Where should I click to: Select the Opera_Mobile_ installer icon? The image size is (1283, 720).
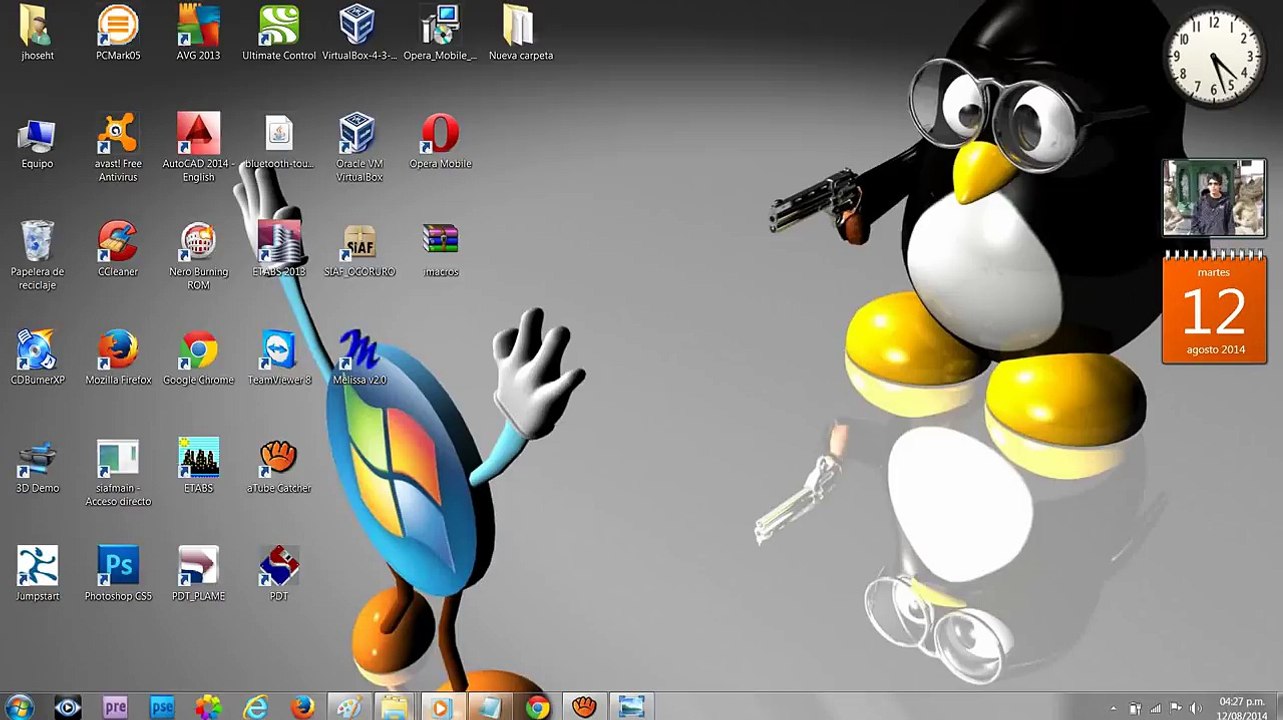[x=440, y=32]
